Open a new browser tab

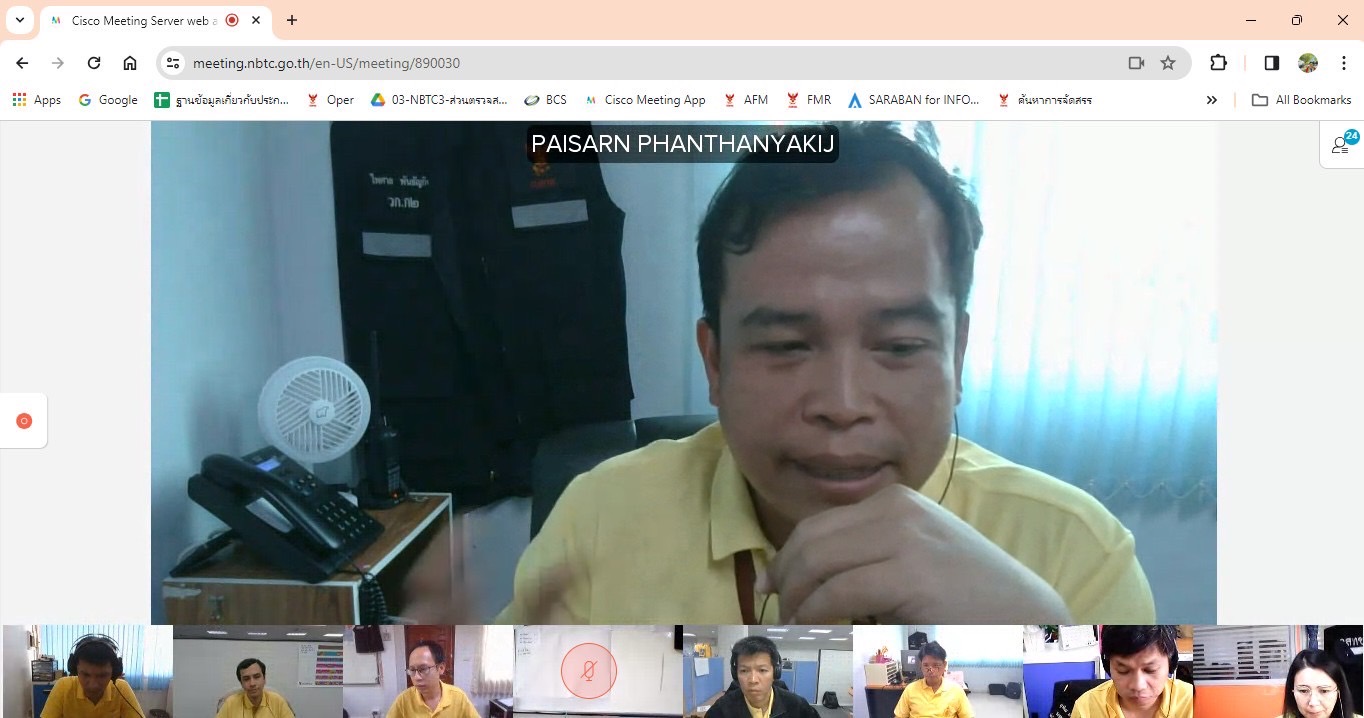[292, 20]
